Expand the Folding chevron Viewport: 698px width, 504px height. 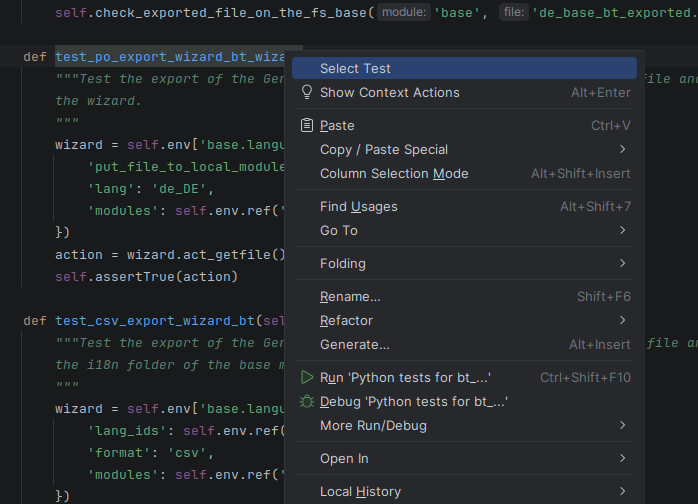pos(623,263)
